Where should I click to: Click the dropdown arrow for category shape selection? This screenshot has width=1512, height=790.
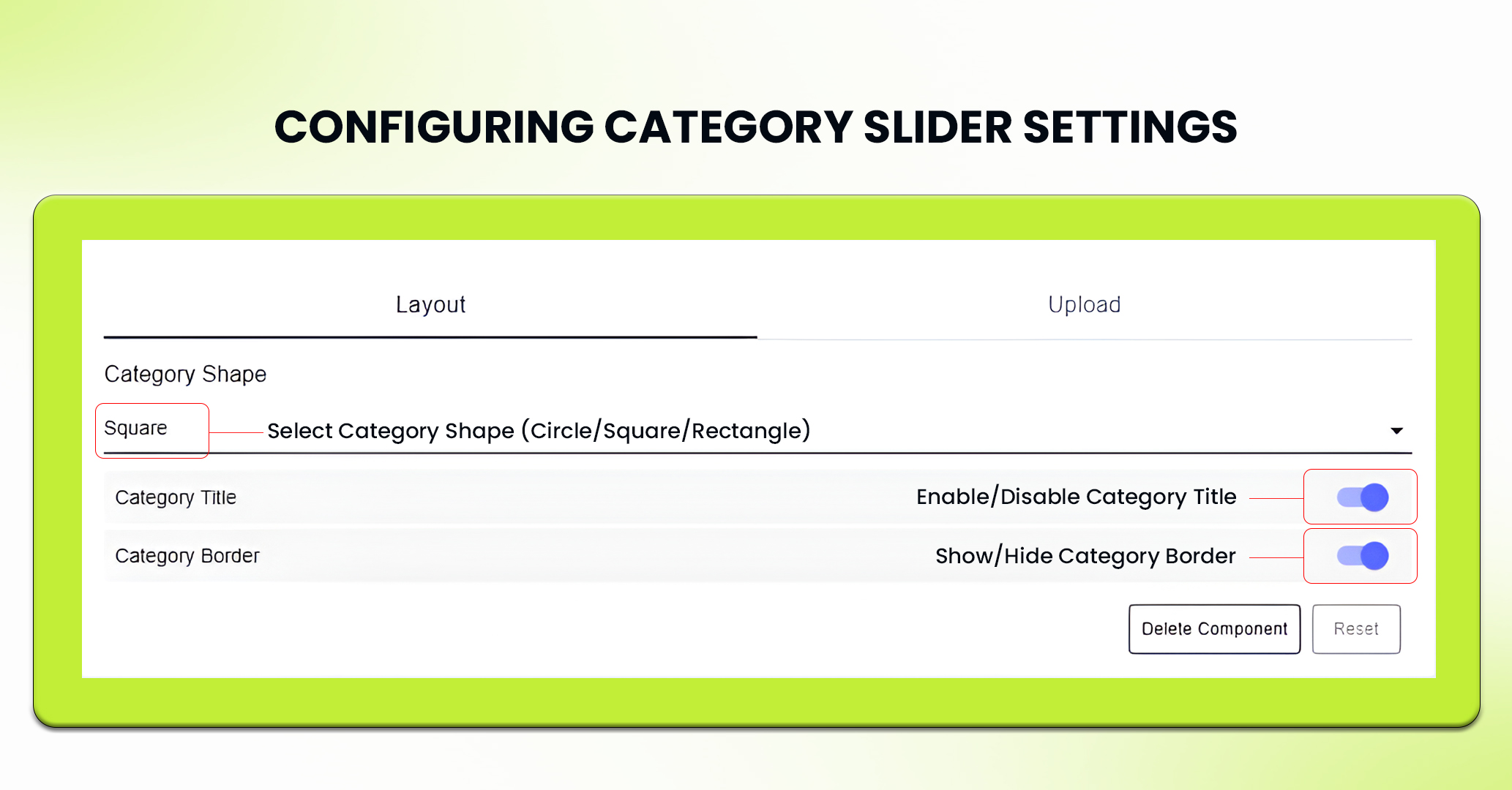click(1397, 431)
